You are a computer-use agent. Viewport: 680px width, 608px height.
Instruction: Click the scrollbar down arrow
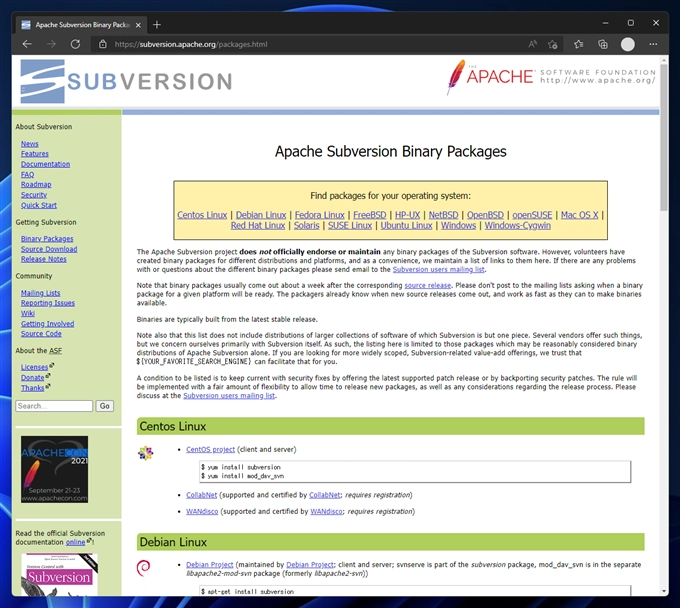pos(664,592)
